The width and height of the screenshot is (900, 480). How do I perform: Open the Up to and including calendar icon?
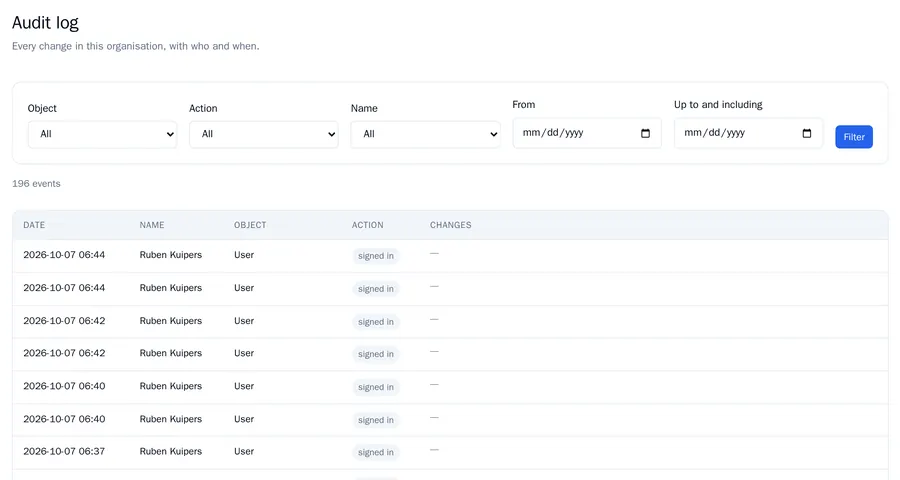(x=806, y=133)
